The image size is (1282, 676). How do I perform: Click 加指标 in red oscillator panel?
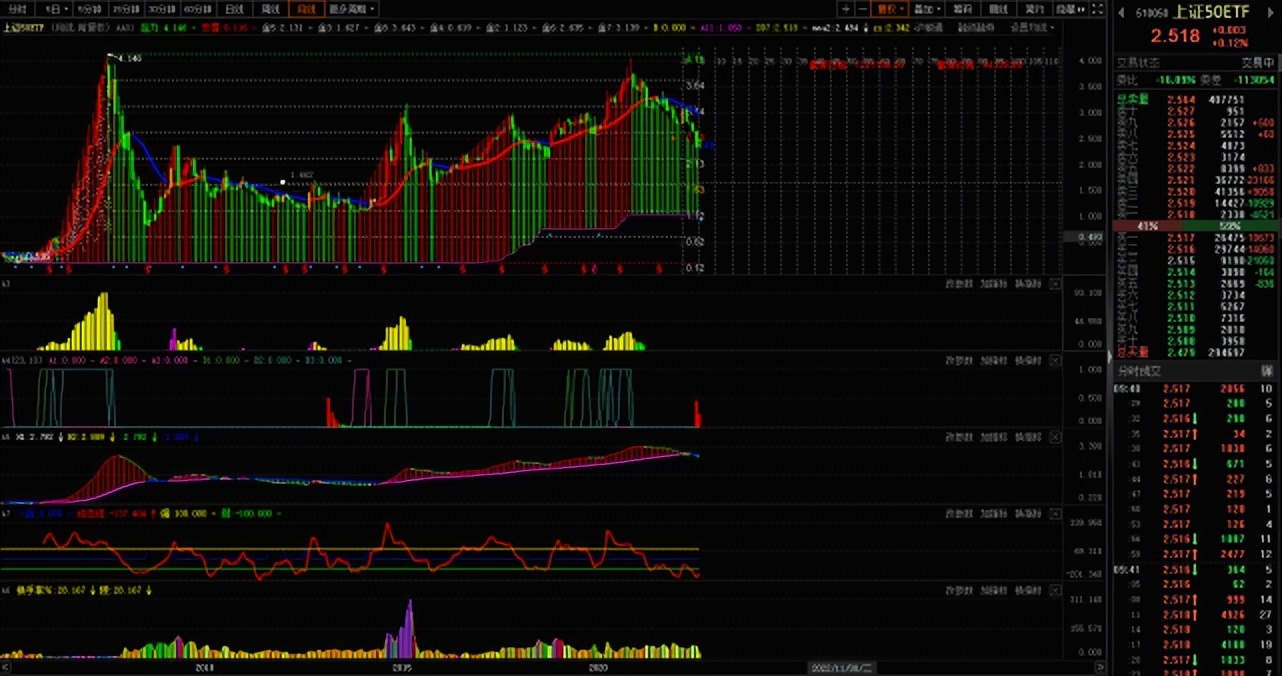(x=993, y=514)
